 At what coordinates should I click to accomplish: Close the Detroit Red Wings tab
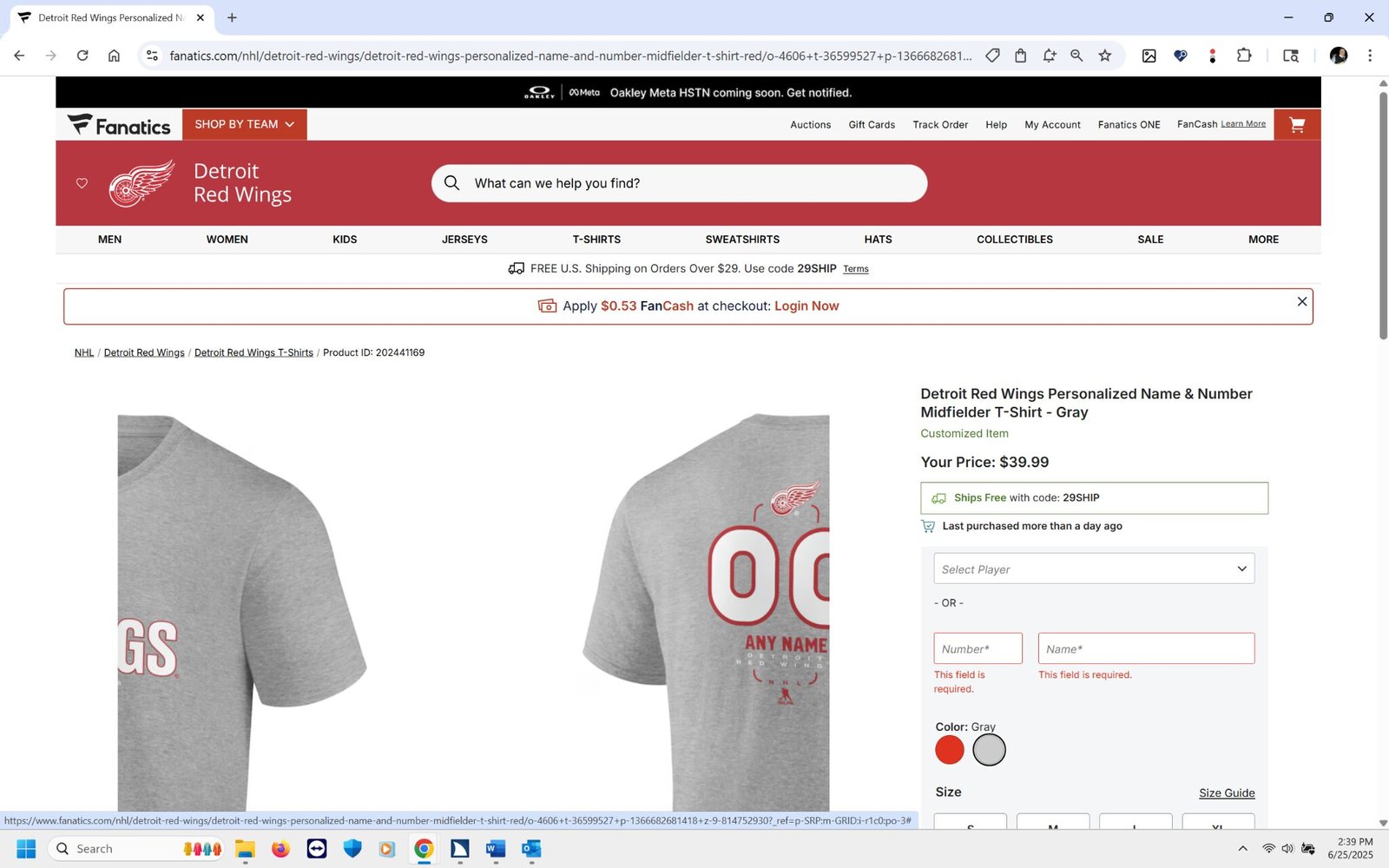tap(201, 17)
